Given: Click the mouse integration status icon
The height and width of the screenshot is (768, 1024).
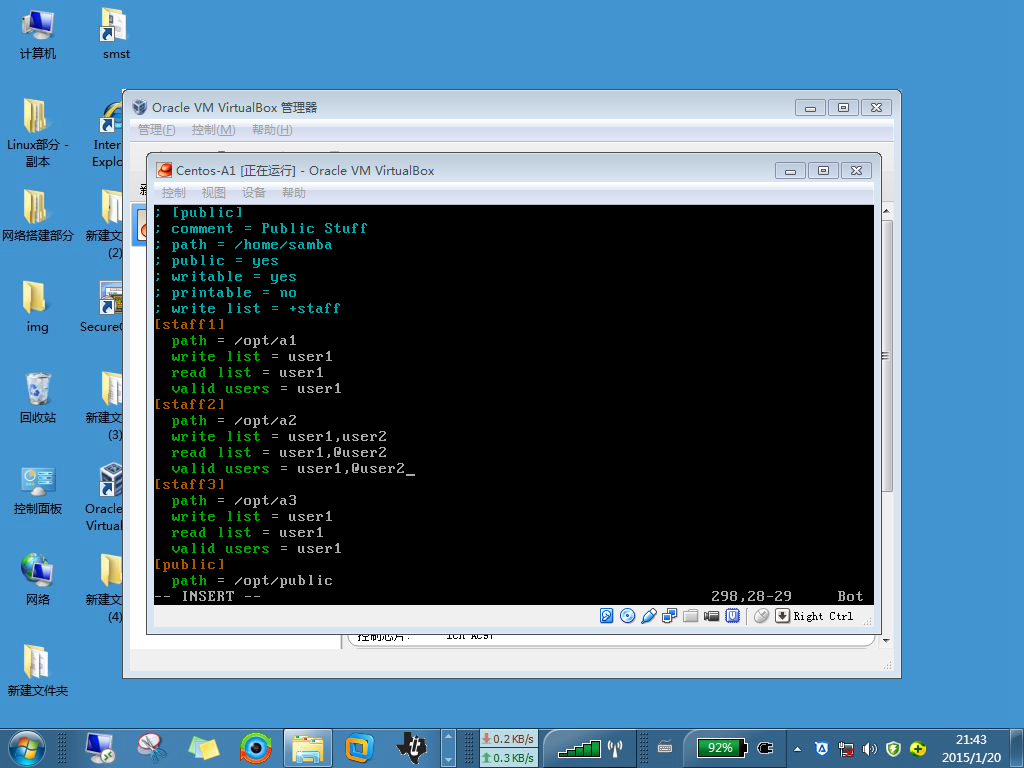Looking at the screenshot, I should point(761,616).
